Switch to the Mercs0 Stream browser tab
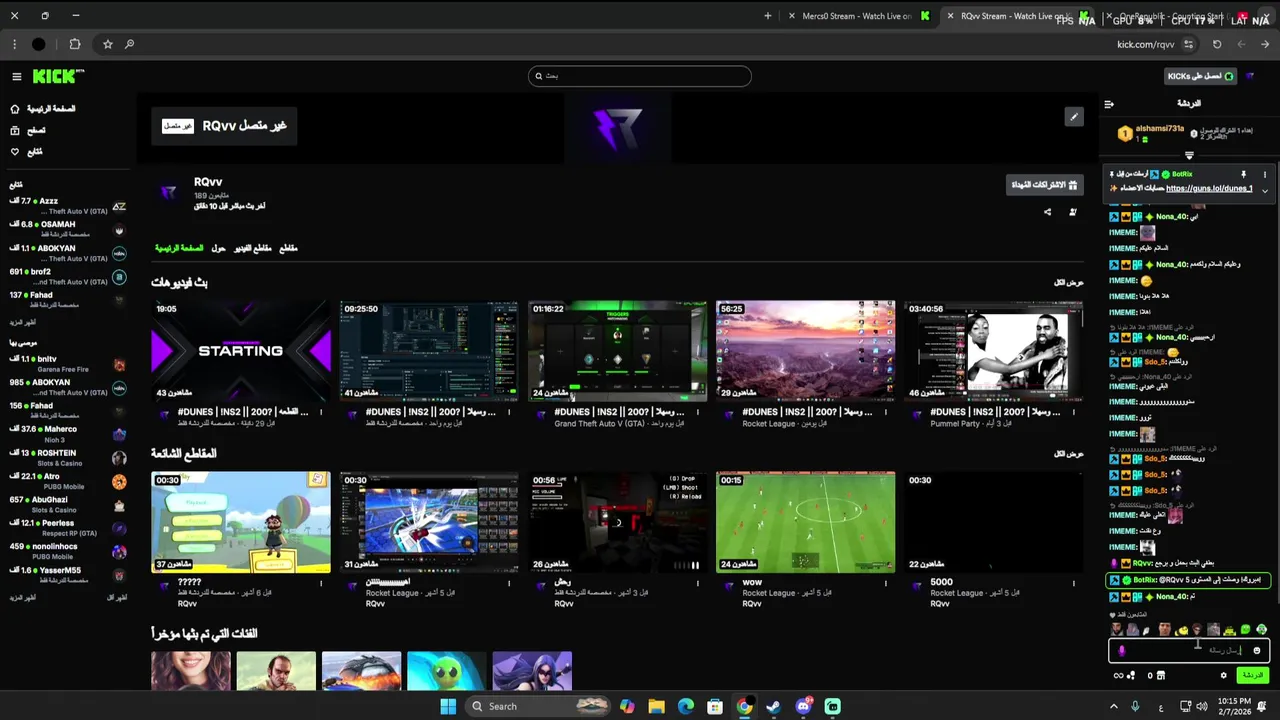This screenshot has width=1280, height=720. click(858, 16)
